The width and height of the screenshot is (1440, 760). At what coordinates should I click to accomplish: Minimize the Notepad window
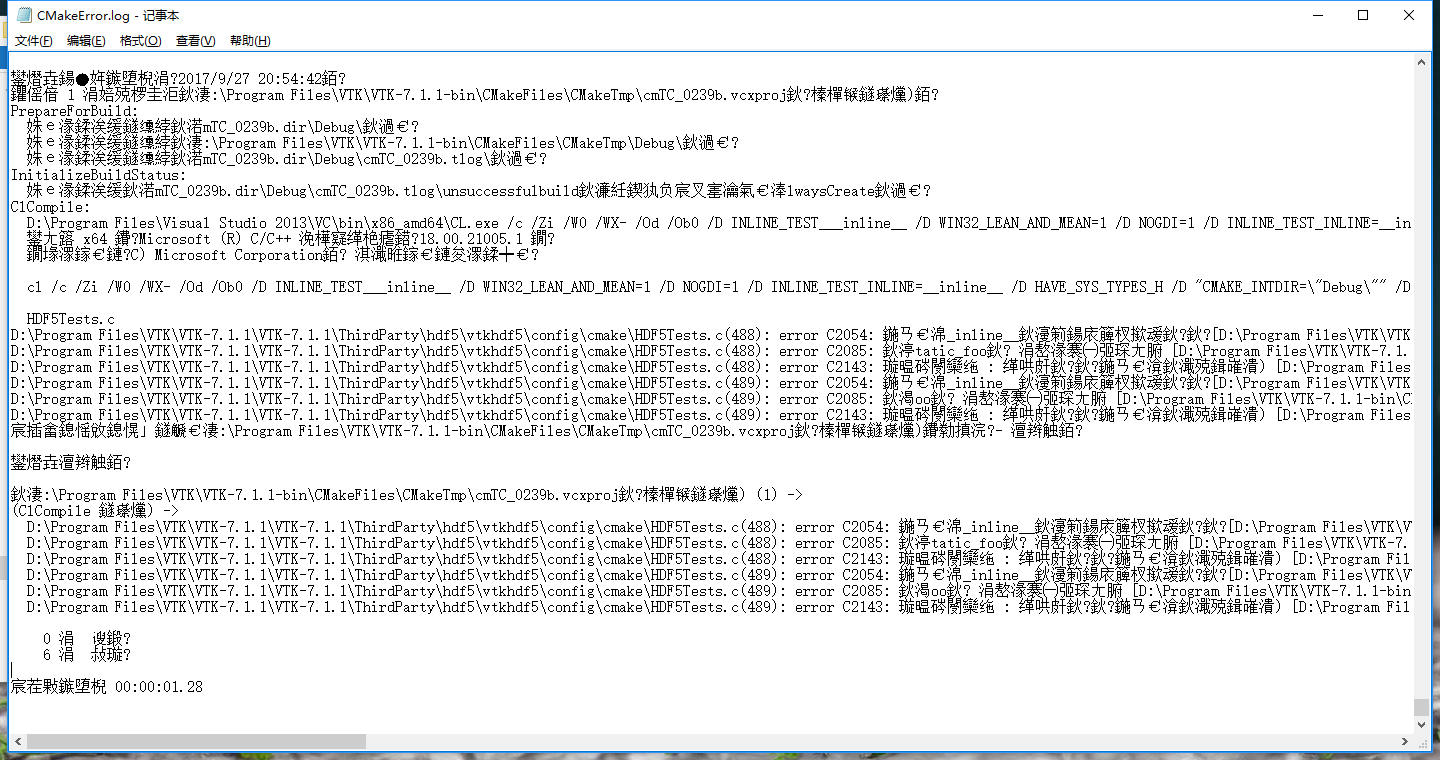1317,15
